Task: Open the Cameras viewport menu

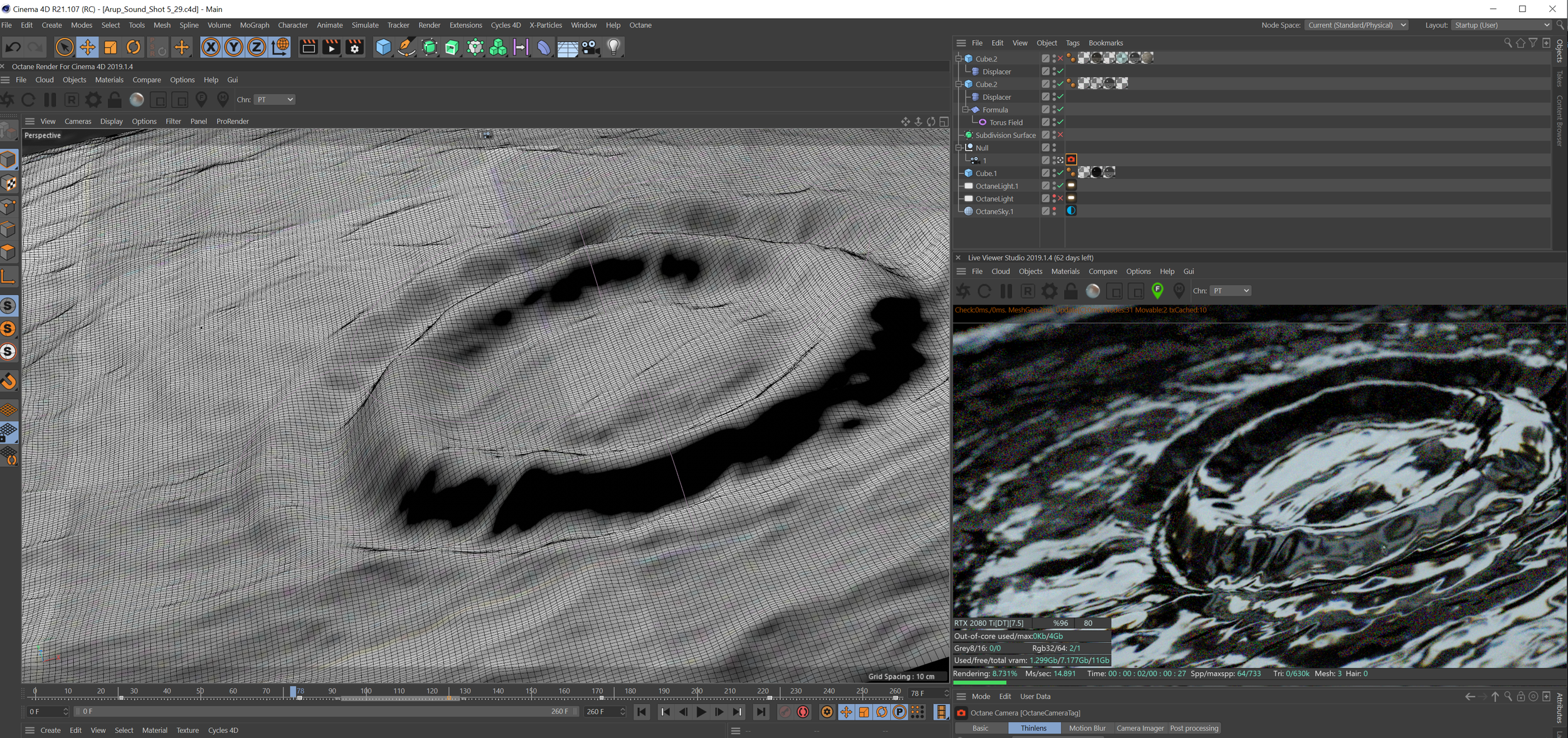Action: point(78,121)
